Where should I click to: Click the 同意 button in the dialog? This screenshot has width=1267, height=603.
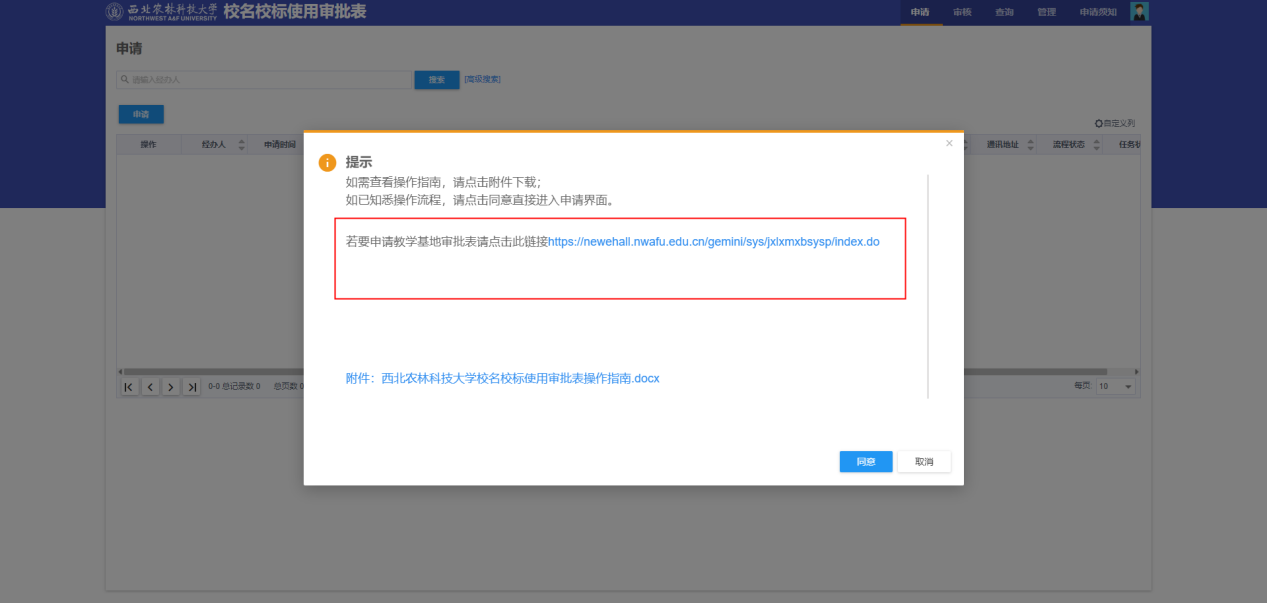click(866, 461)
